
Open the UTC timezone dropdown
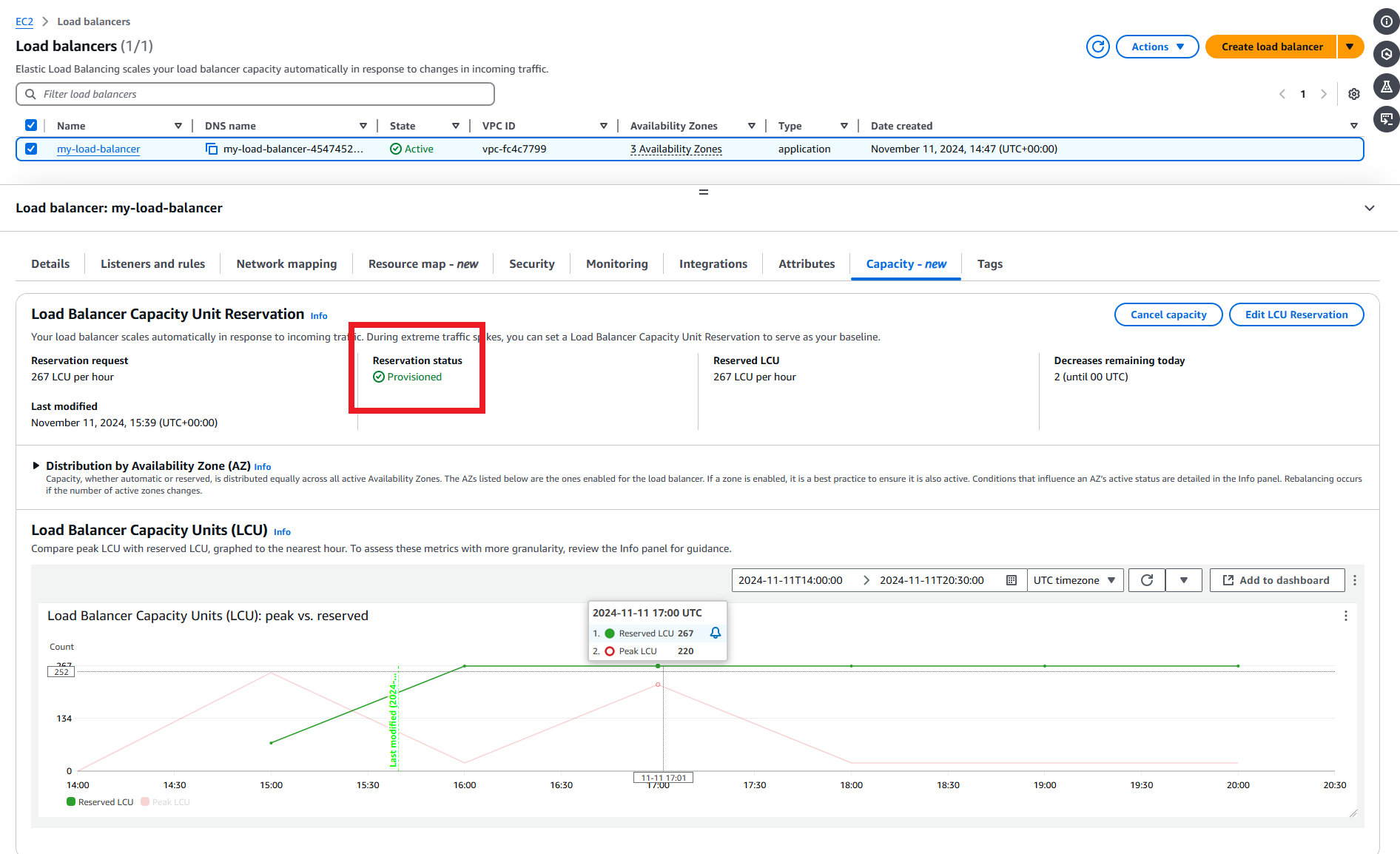[1075, 580]
